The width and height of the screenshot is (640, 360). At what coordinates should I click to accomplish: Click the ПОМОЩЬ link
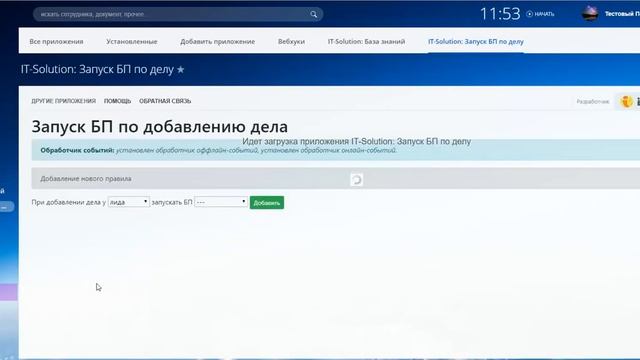pyautogui.click(x=118, y=101)
